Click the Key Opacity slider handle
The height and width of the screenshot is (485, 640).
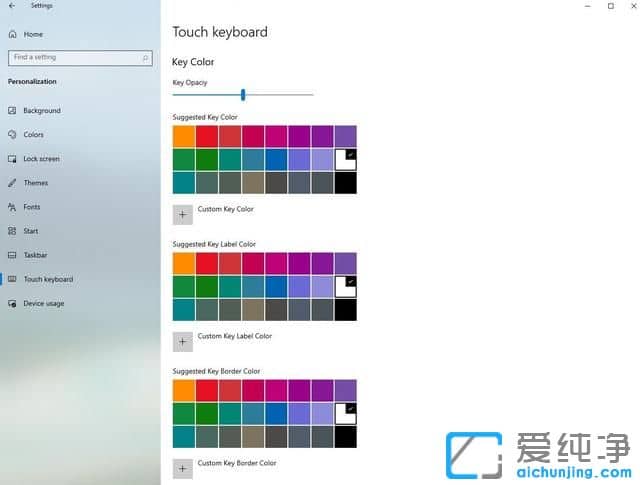[243, 95]
